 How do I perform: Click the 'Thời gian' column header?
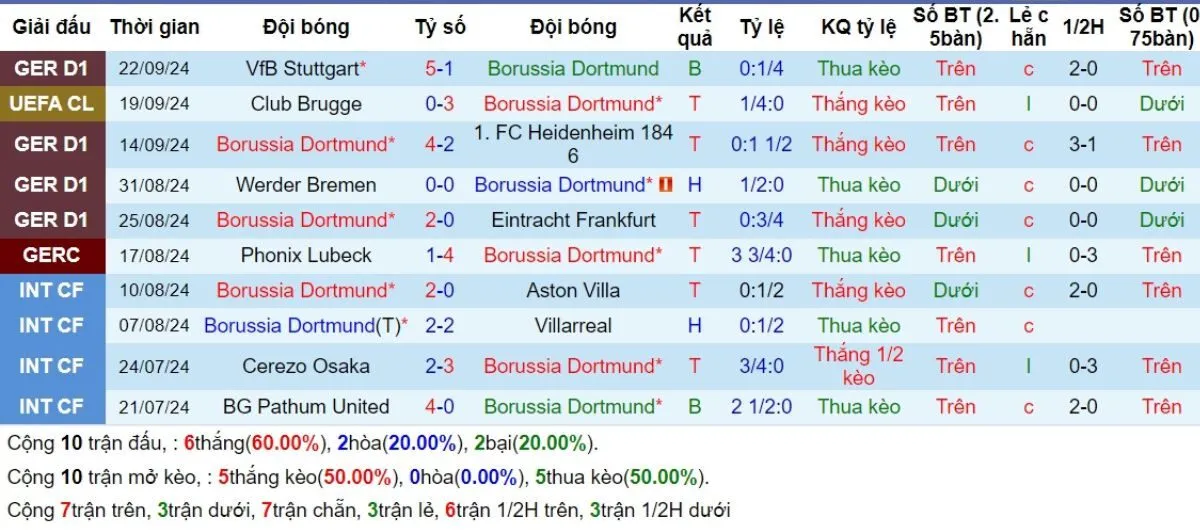tap(154, 27)
